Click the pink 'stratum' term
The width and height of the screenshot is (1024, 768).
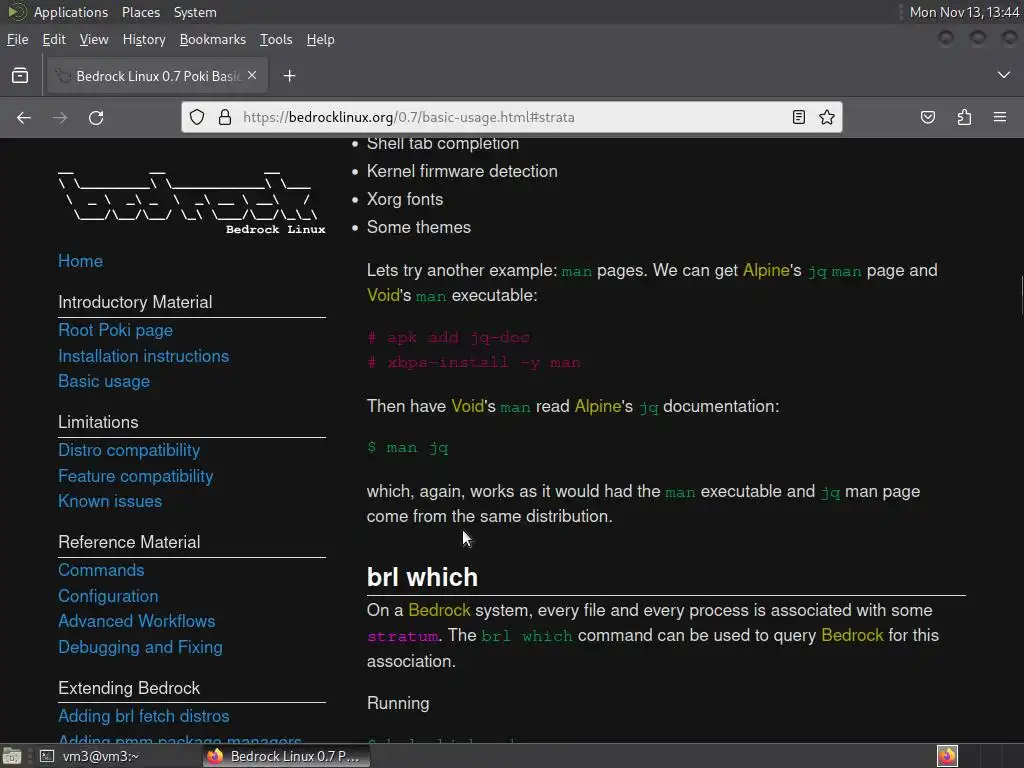(x=402, y=636)
